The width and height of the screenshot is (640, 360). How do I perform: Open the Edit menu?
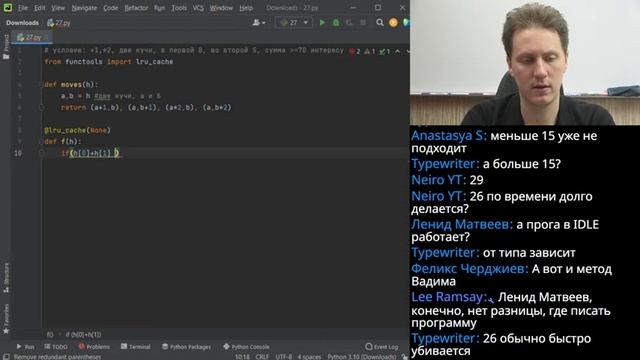40,8
